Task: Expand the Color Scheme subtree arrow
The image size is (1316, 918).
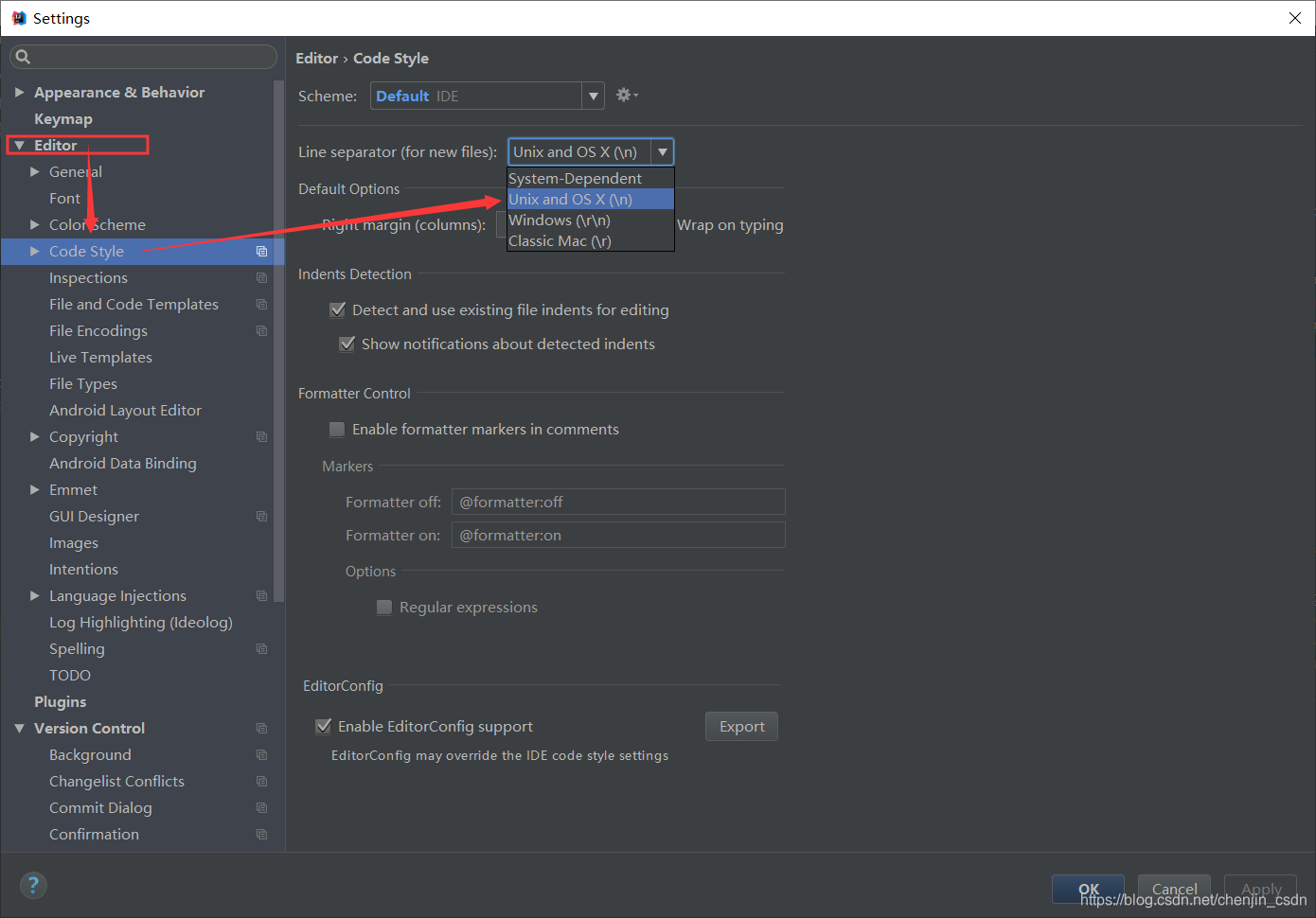Action: point(35,224)
